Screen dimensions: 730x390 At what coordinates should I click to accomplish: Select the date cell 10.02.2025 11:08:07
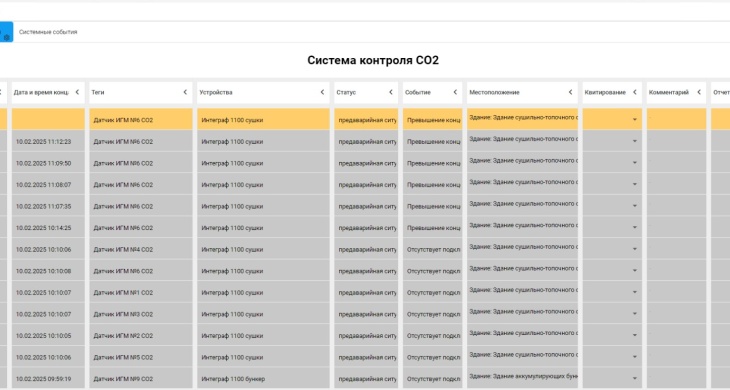[x=48, y=185]
